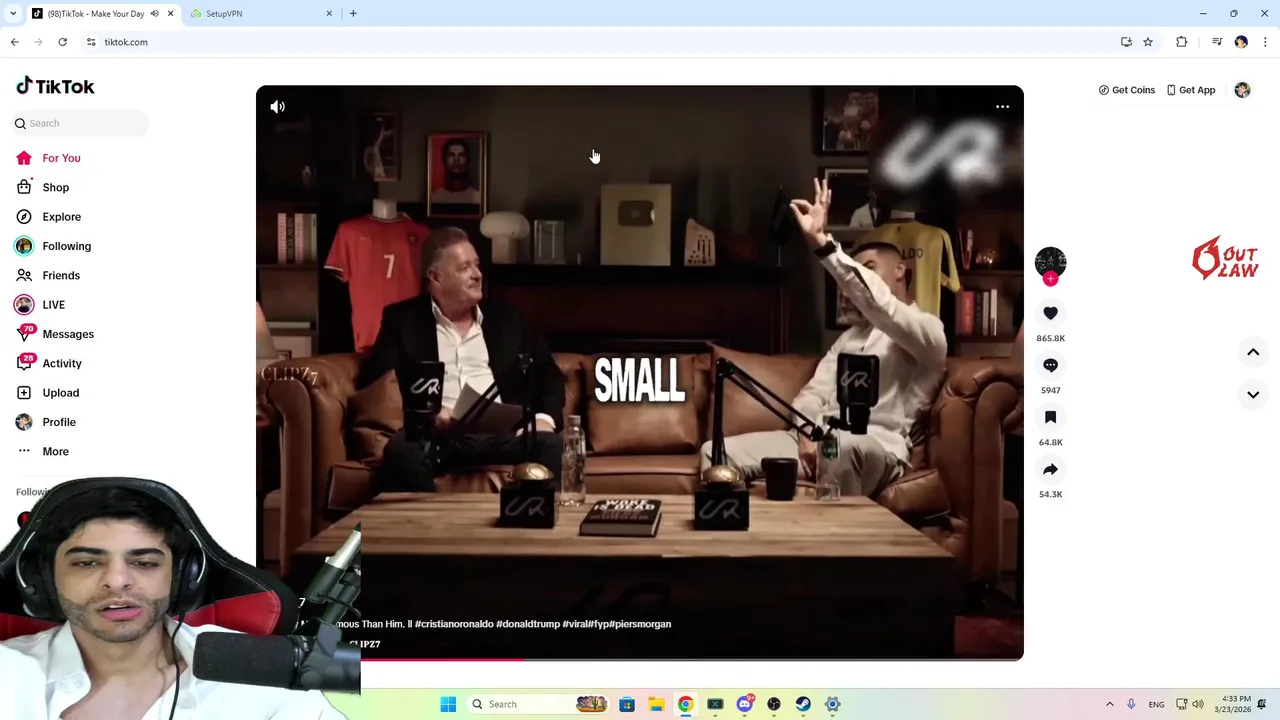Click the Get App button

[x=1191, y=90]
